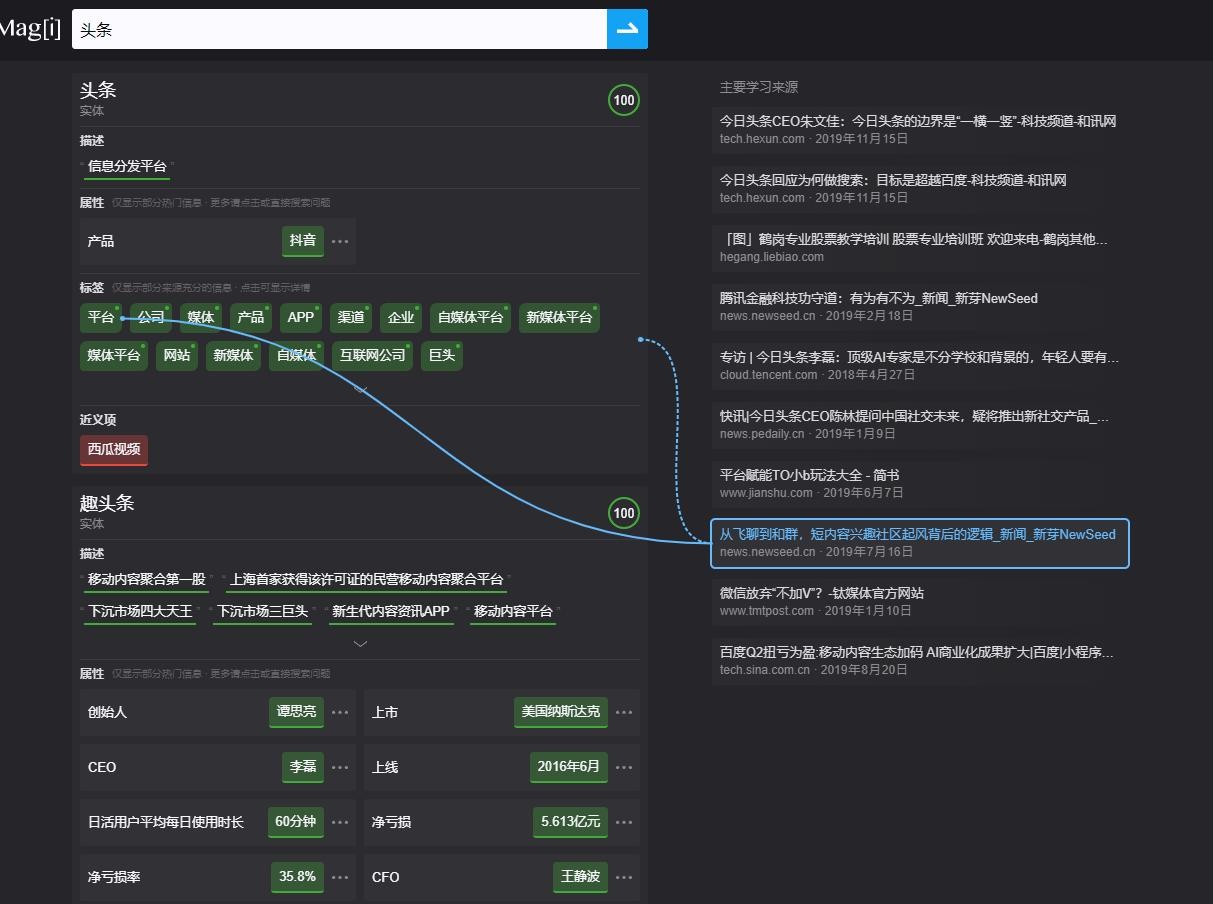Screen dimensions: 1213x904
Task: Click the search input field containing 头条
Action: pyautogui.click(x=339, y=29)
